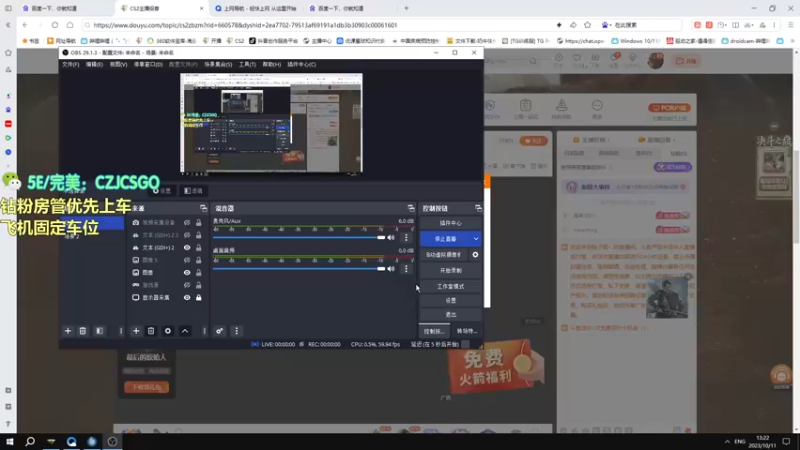
Task: Open 工具(T) menu in OBS
Action: pyautogui.click(x=247, y=65)
